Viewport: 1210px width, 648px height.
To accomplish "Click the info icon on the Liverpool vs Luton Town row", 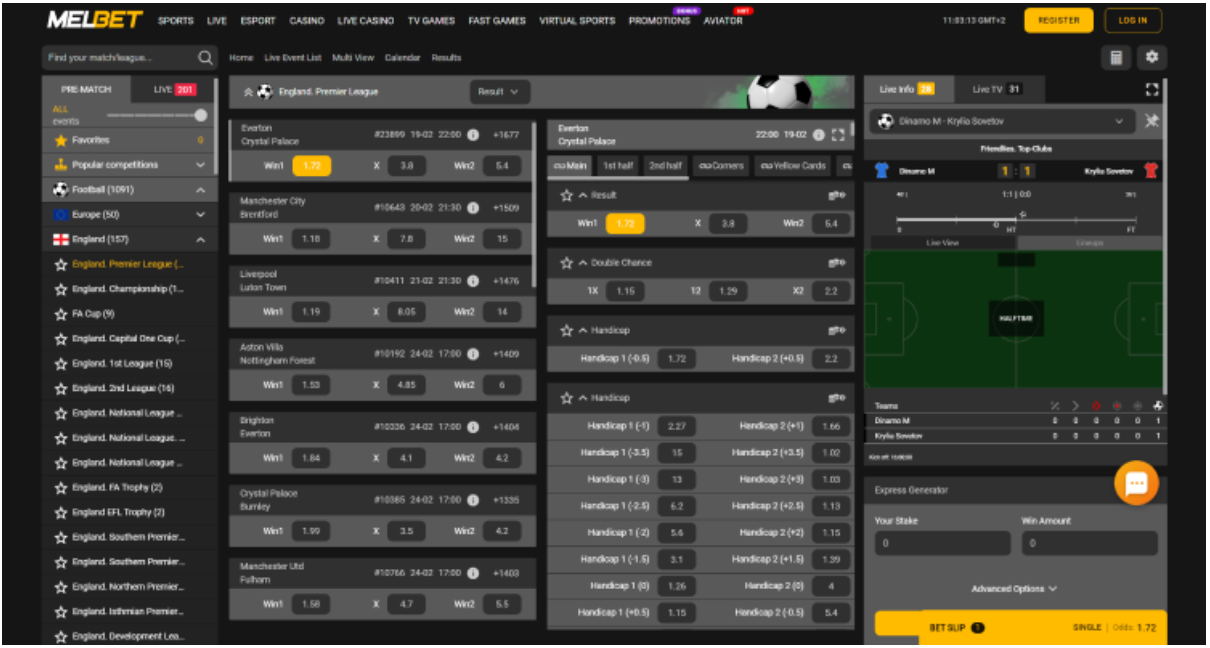I will [x=473, y=281].
